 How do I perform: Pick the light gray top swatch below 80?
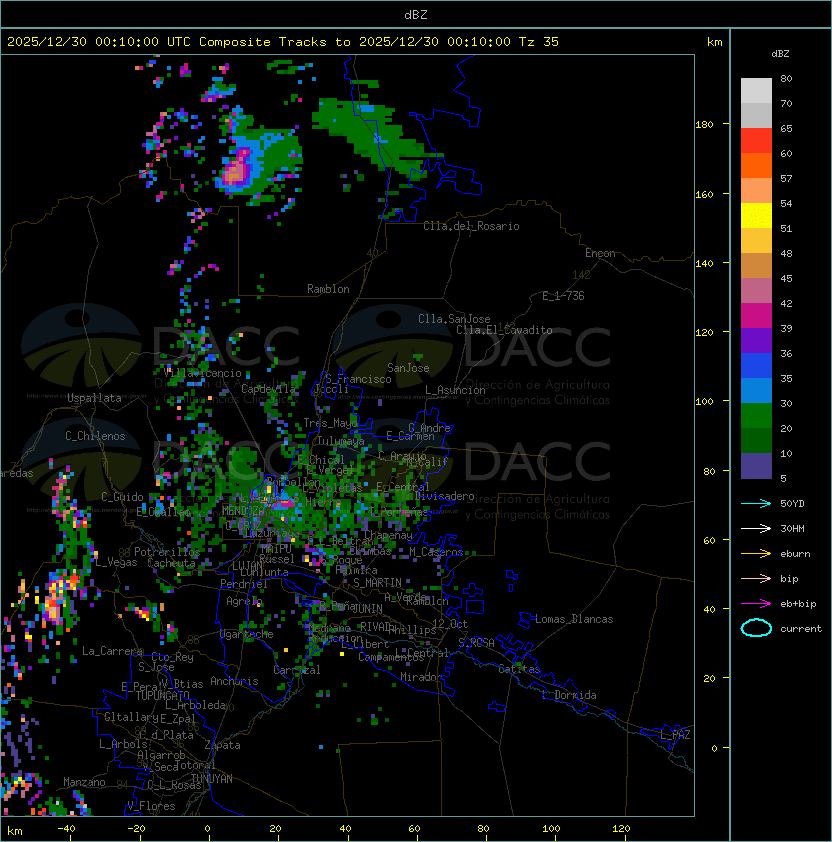point(756,91)
